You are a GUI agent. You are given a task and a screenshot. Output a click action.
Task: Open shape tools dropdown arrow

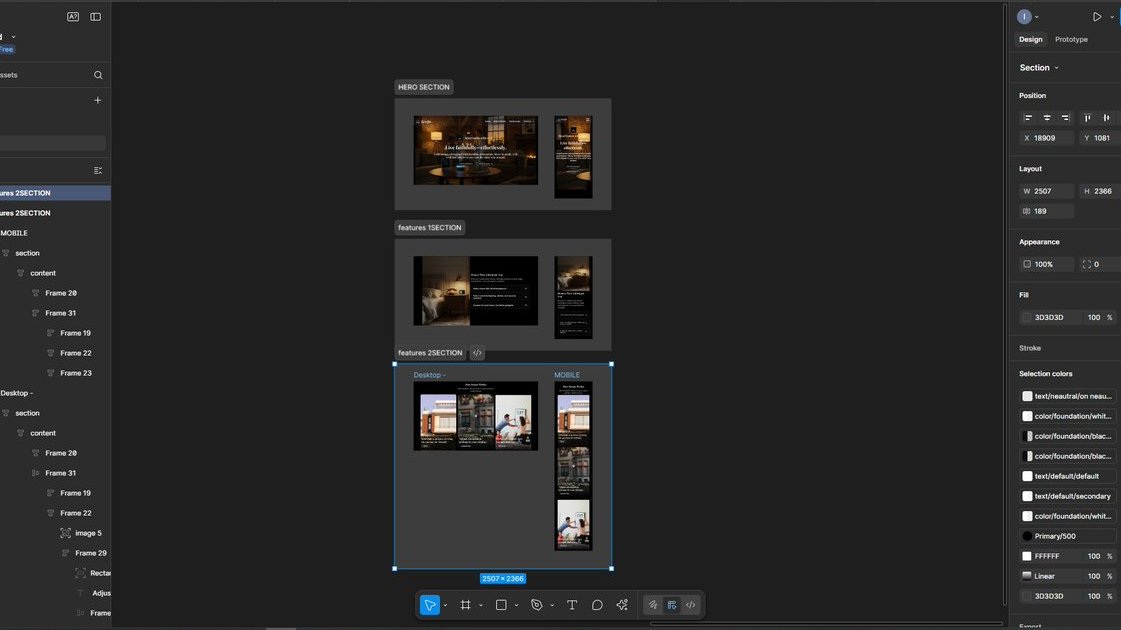516,606
